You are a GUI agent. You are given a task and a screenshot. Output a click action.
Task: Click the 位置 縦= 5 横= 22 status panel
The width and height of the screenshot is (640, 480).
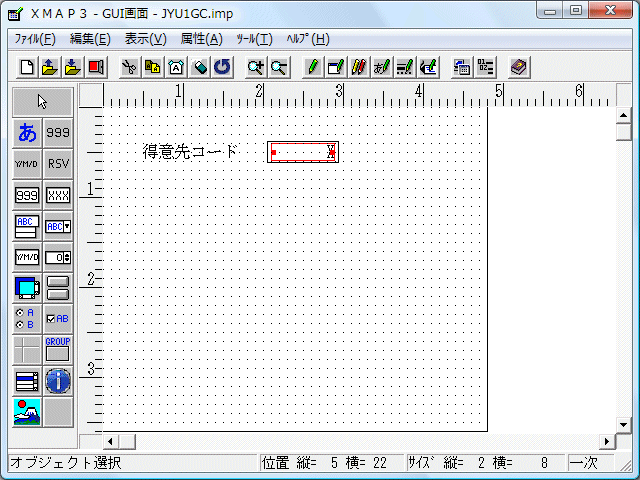click(331, 463)
